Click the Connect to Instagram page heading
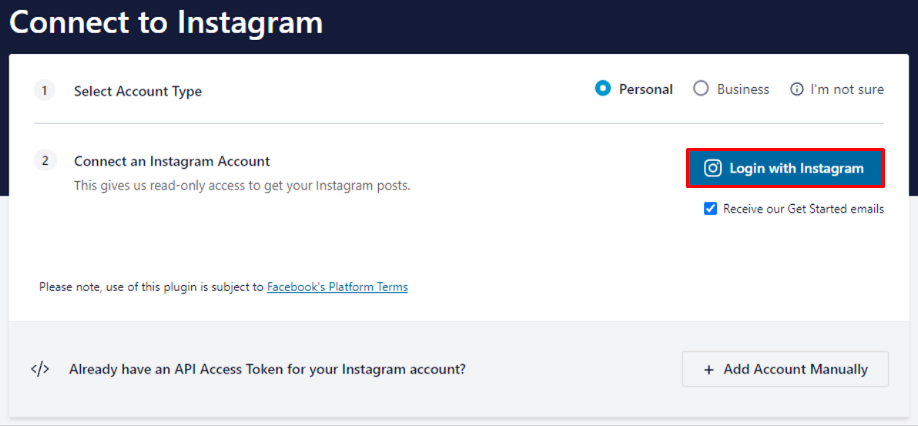The image size is (918, 426). (166, 23)
